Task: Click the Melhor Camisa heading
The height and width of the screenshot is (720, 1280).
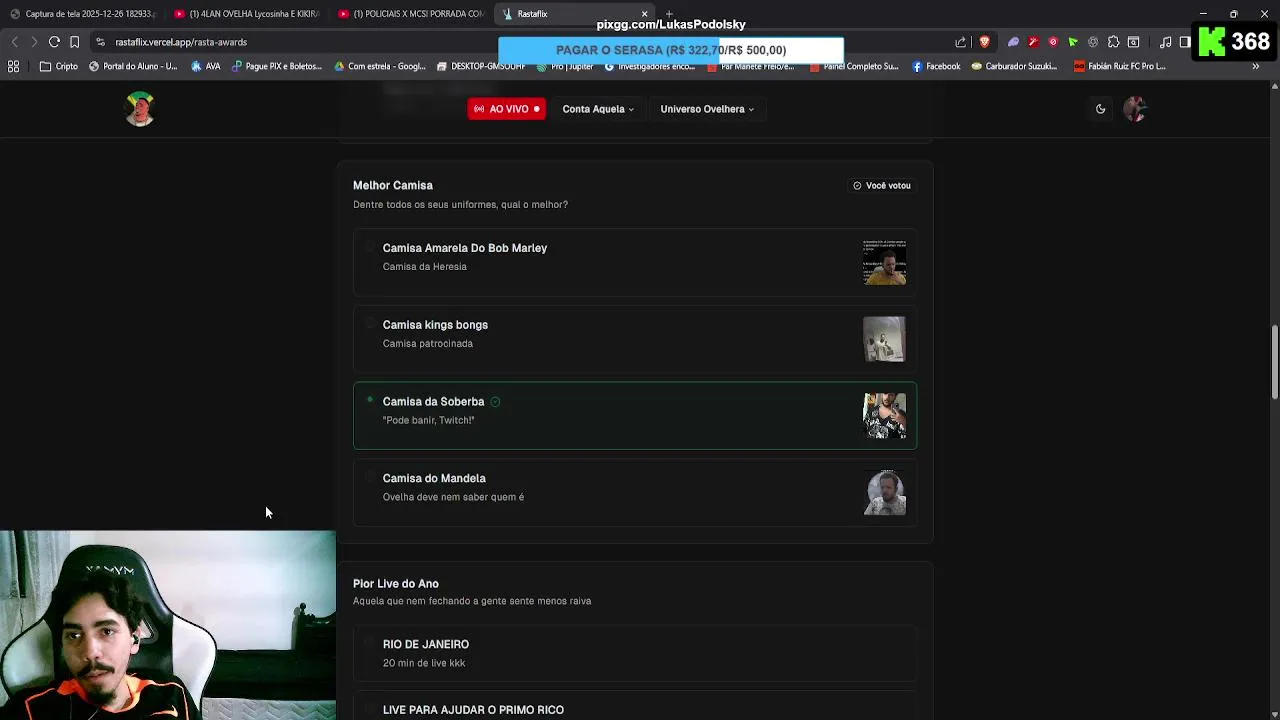Action: point(393,185)
